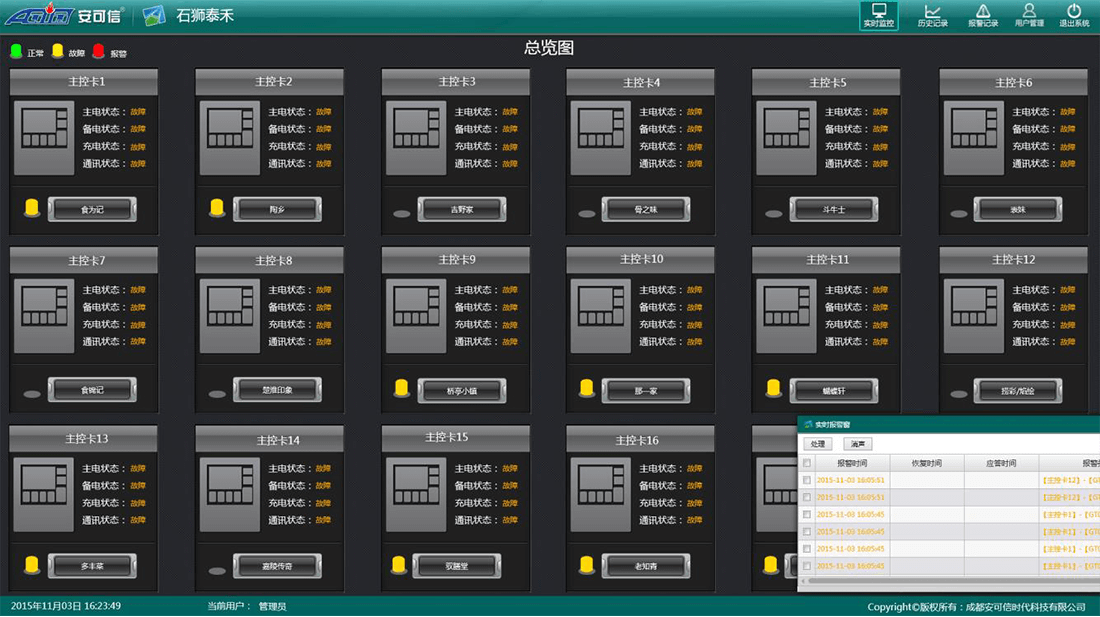This screenshot has width=1100, height=617.
Task: Open the 吉野家 site button
Action: pyautogui.click(x=462, y=209)
